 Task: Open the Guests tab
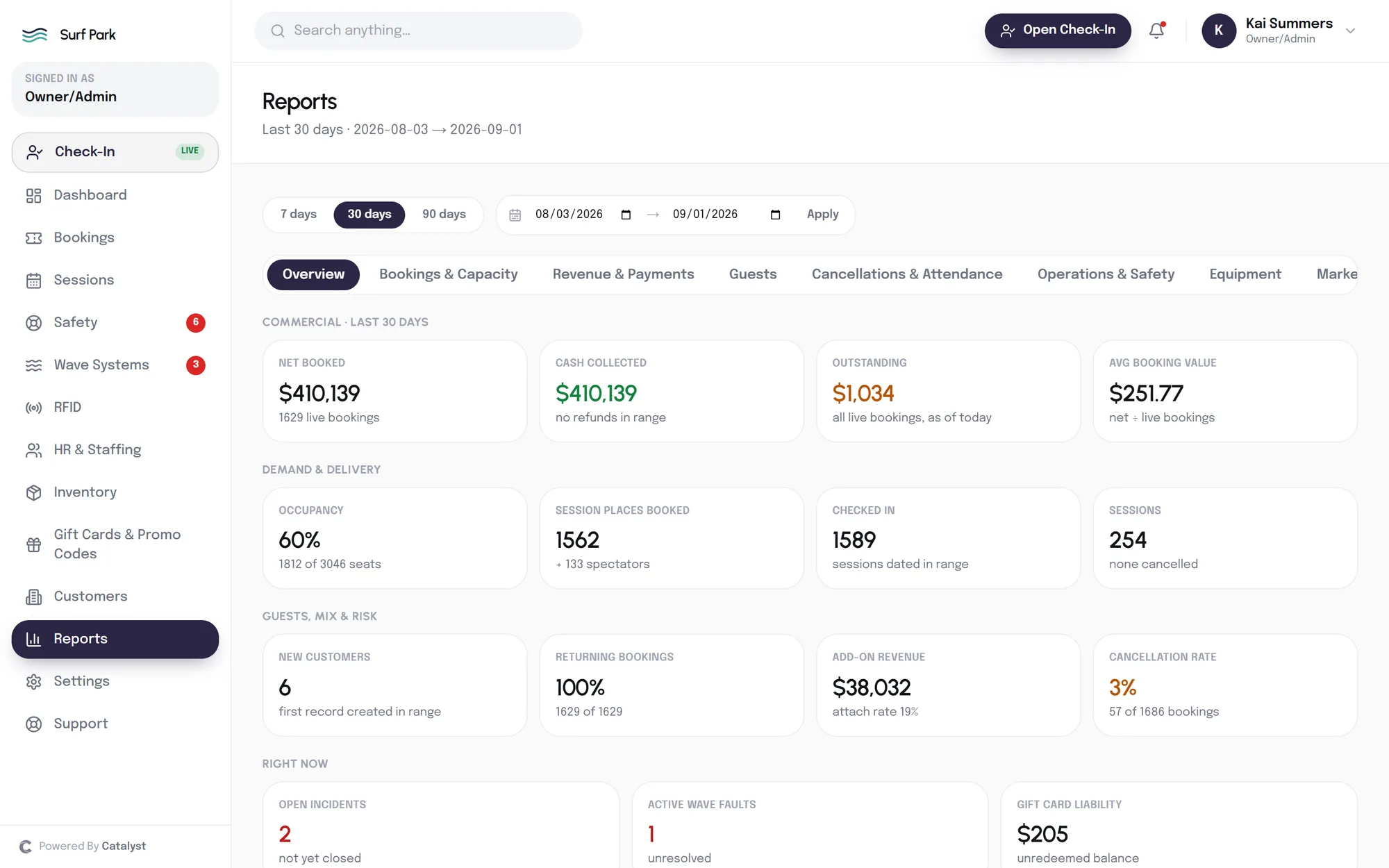point(753,274)
